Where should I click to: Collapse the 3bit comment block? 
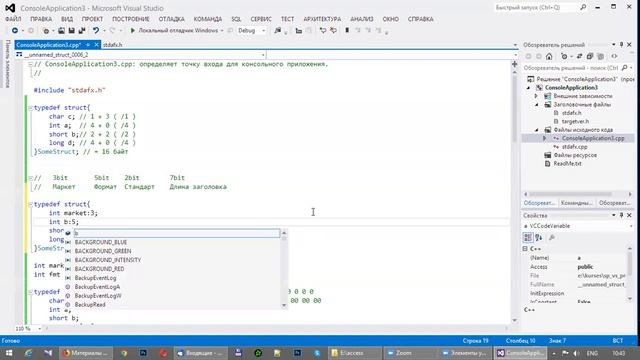pos(31,178)
